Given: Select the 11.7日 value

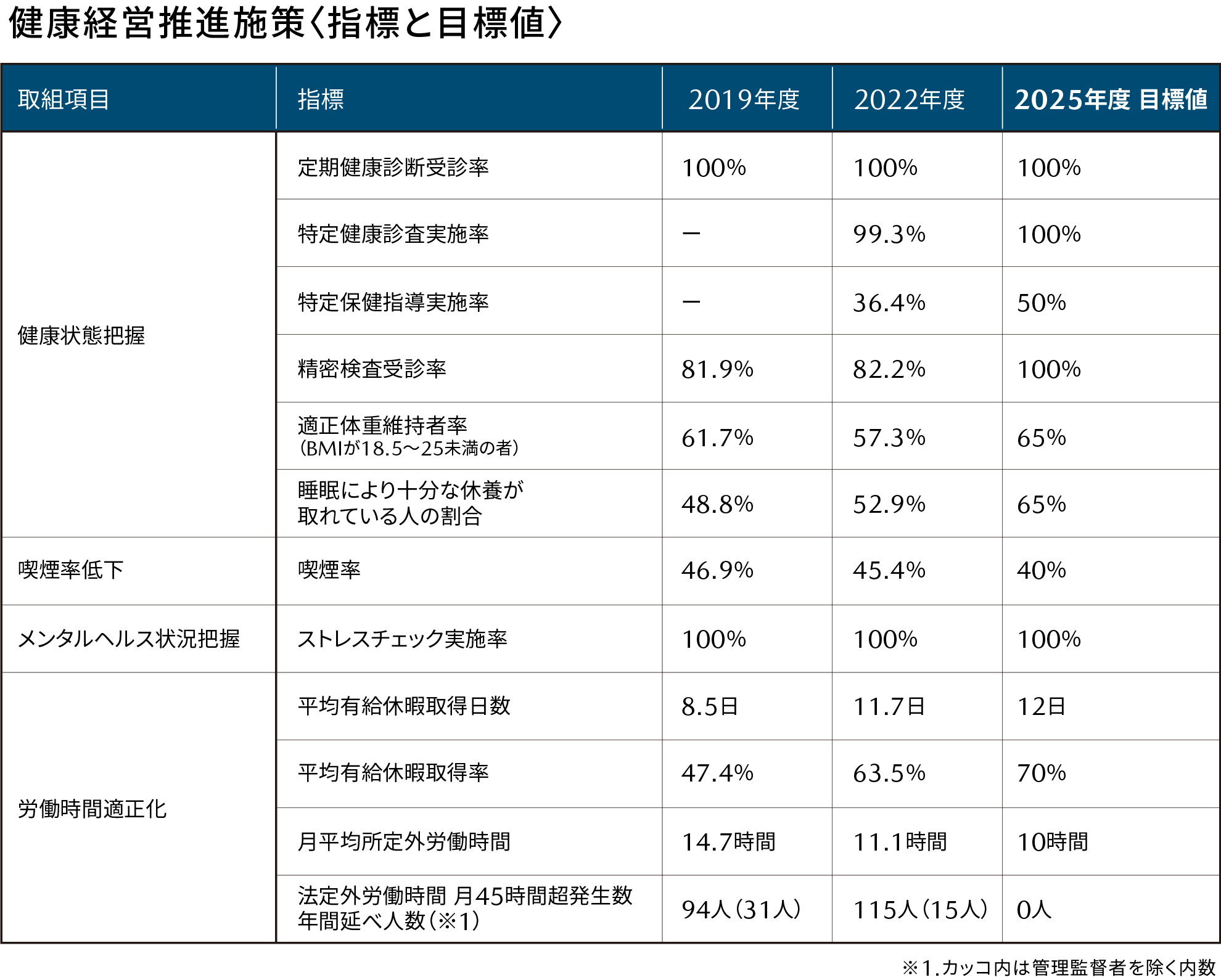Looking at the screenshot, I should [889, 706].
